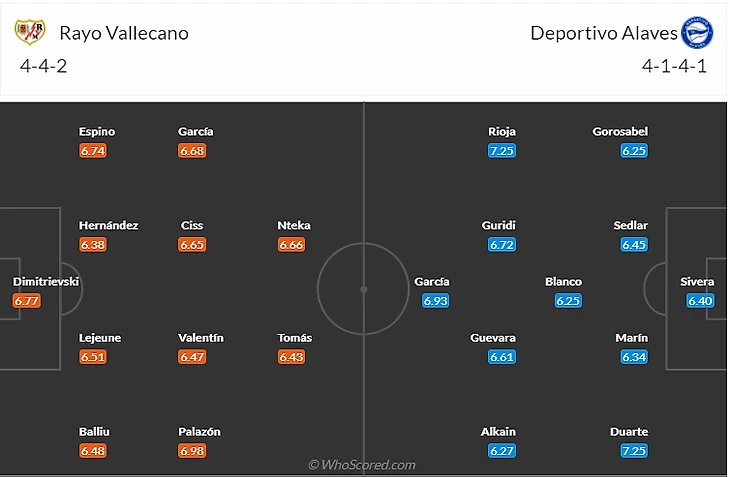Select Rioja's 7.25 rating badge
730x477 pixels.
[x=501, y=150]
